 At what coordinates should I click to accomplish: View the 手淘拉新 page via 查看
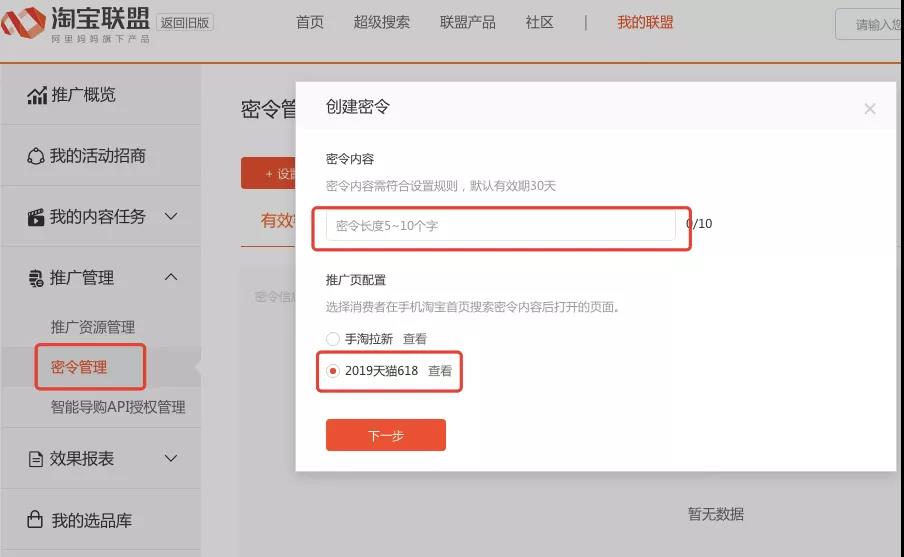pos(415,339)
